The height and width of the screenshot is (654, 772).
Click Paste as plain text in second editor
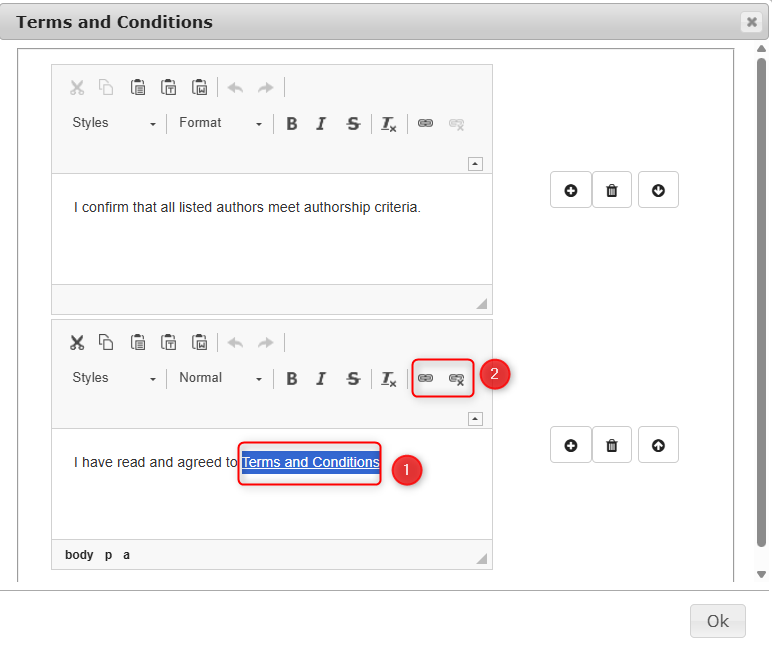(x=169, y=342)
